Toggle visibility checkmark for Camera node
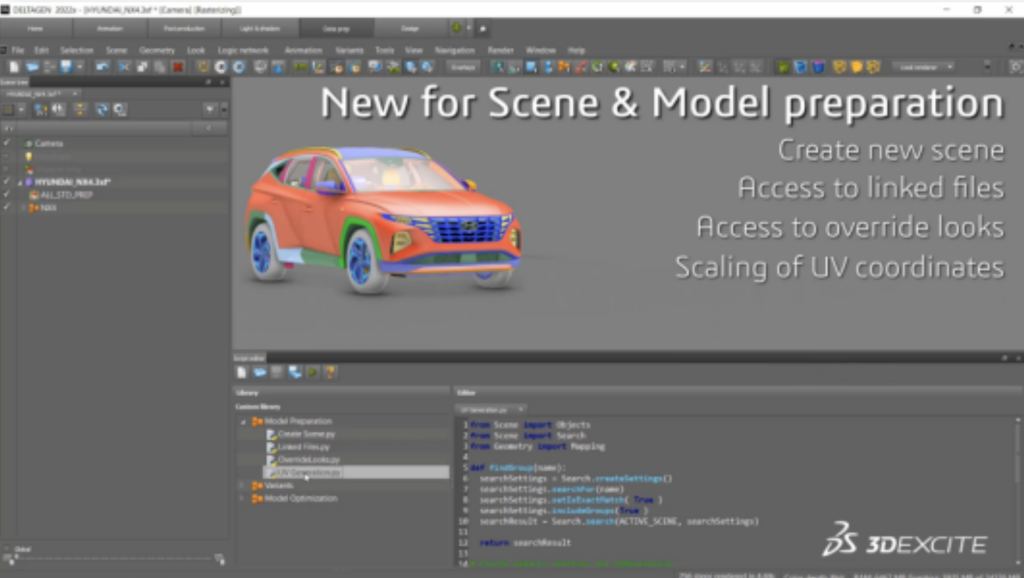 coord(7,144)
